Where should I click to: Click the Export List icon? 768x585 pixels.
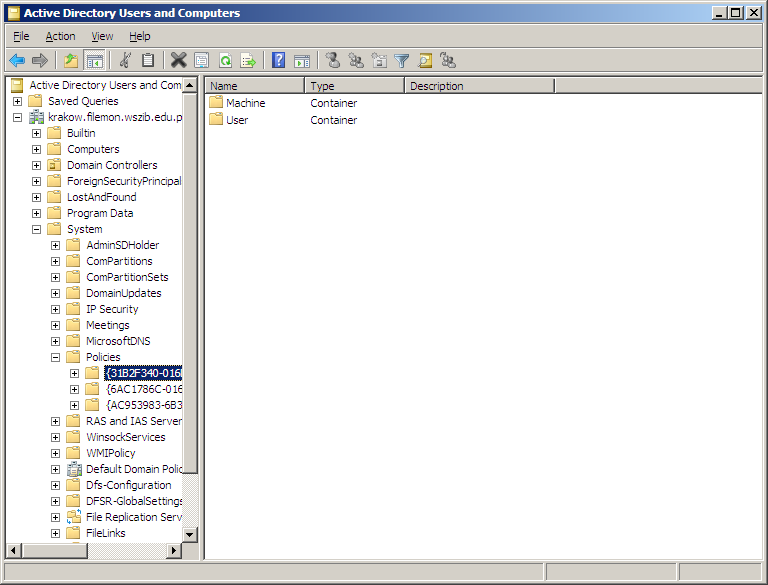[248, 61]
